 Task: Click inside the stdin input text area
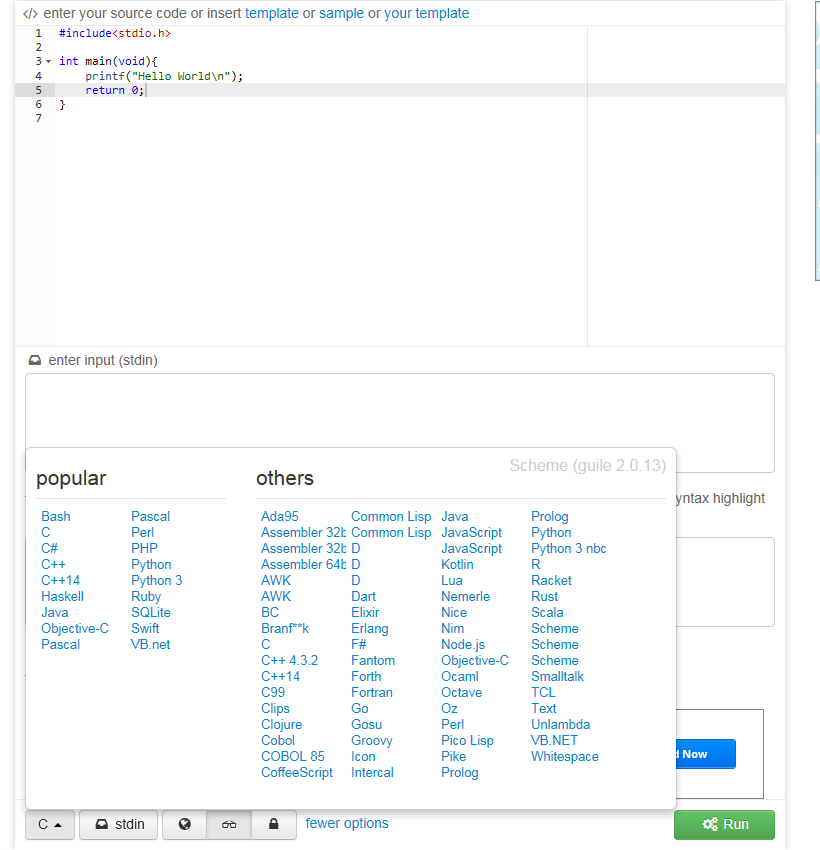pos(400,410)
